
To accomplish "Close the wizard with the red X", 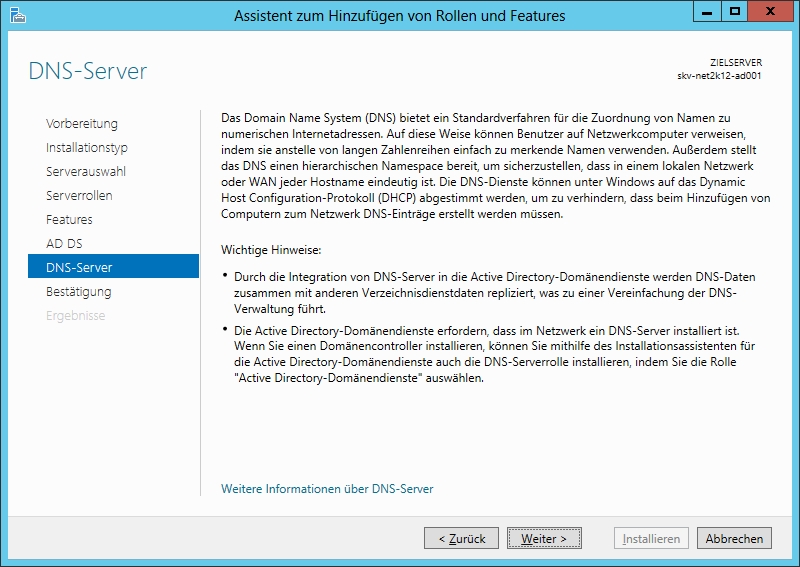I will tap(771, 13).
